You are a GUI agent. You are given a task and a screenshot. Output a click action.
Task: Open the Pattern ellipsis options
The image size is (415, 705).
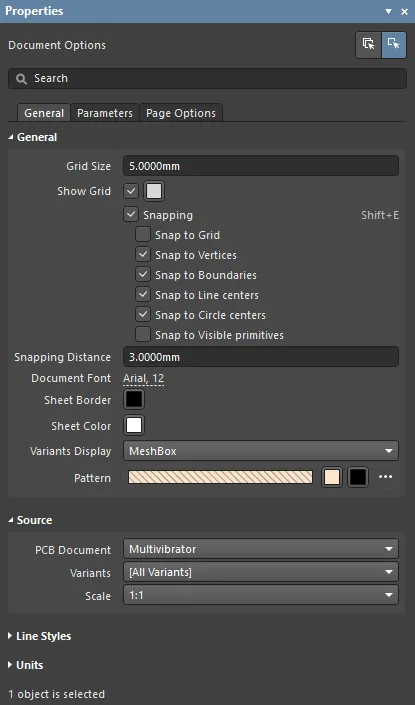tap(385, 477)
